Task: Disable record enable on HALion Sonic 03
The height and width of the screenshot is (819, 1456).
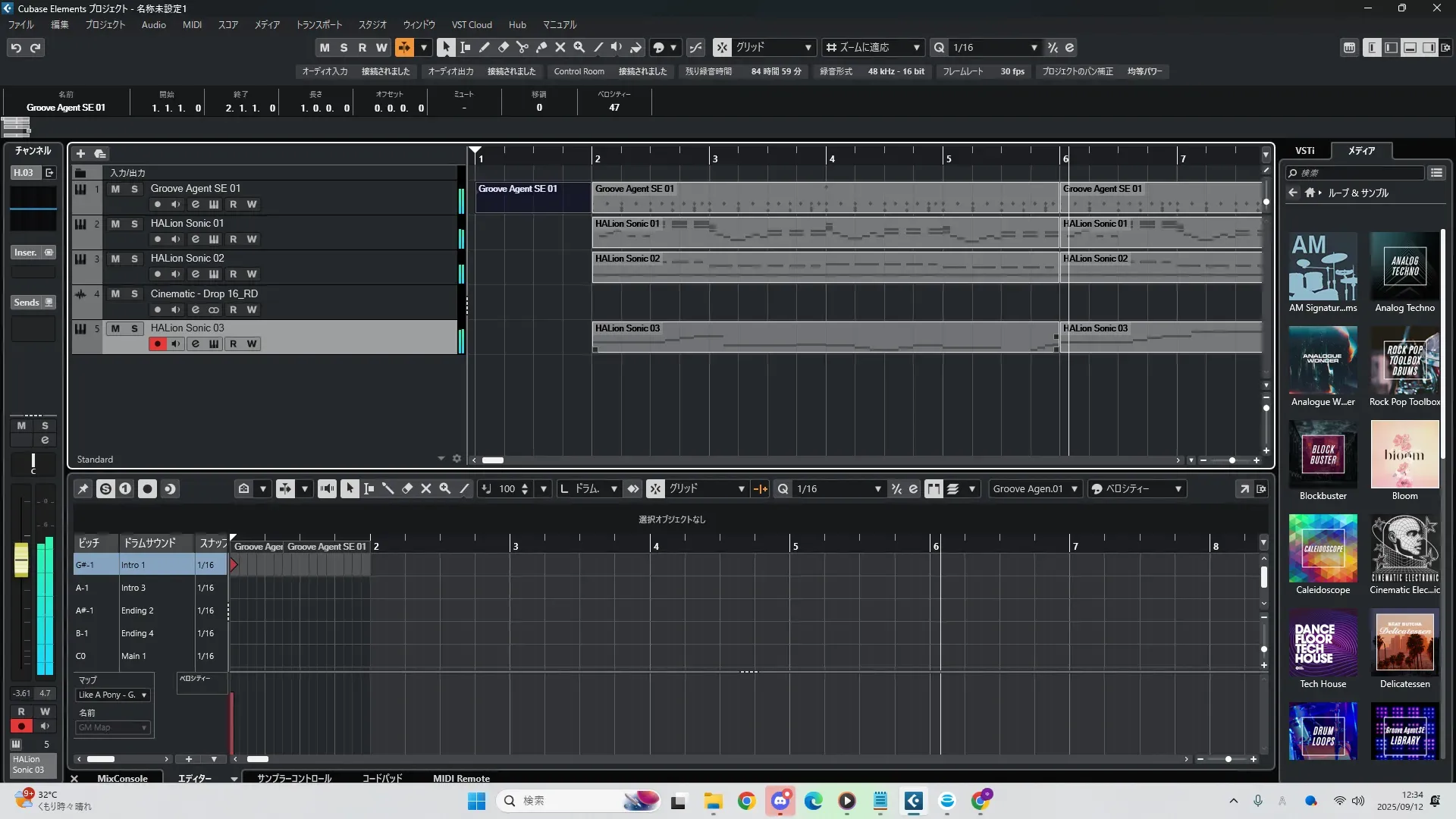Action: 157,344
